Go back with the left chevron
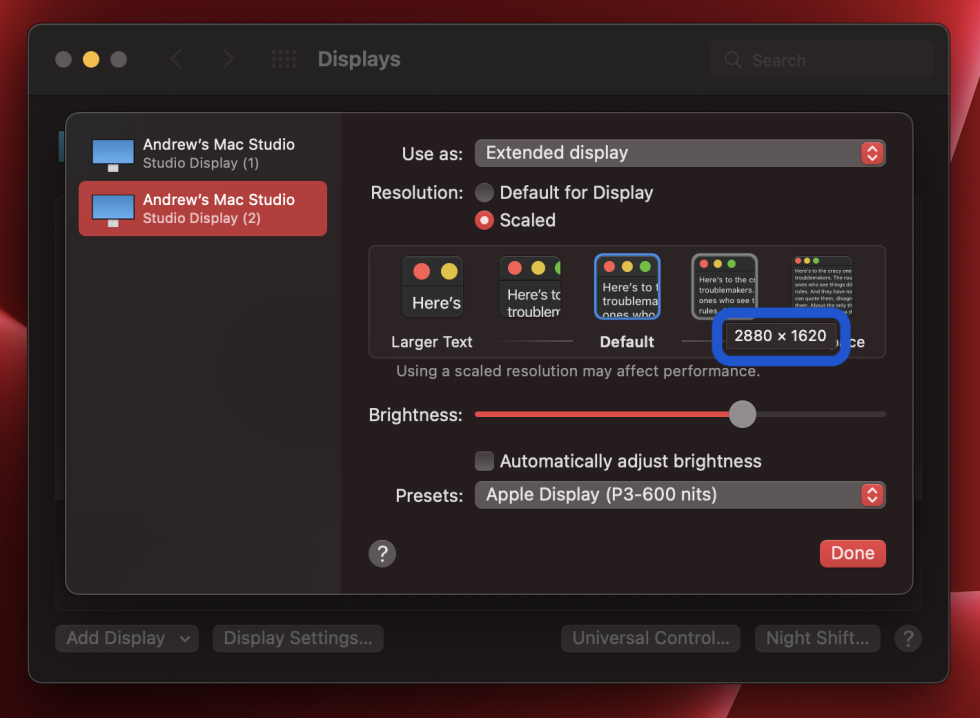Viewport: 980px width, 718px height. (177, 59)
